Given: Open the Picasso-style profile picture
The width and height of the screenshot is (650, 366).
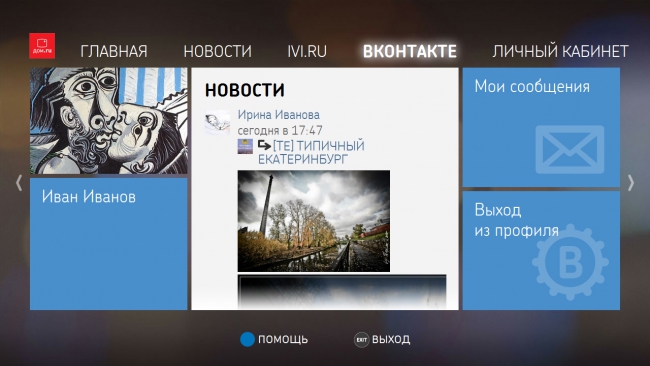Looking at the screenshot, I should point(109,121).
